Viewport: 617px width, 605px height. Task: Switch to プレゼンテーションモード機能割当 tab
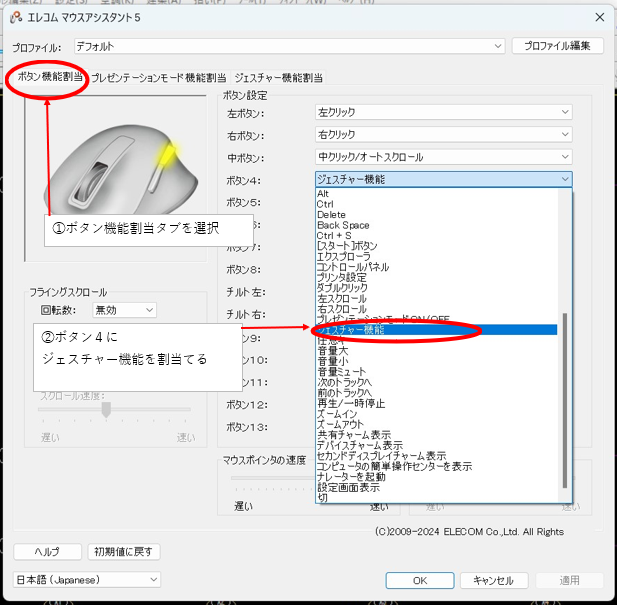(x=159, y=78)
